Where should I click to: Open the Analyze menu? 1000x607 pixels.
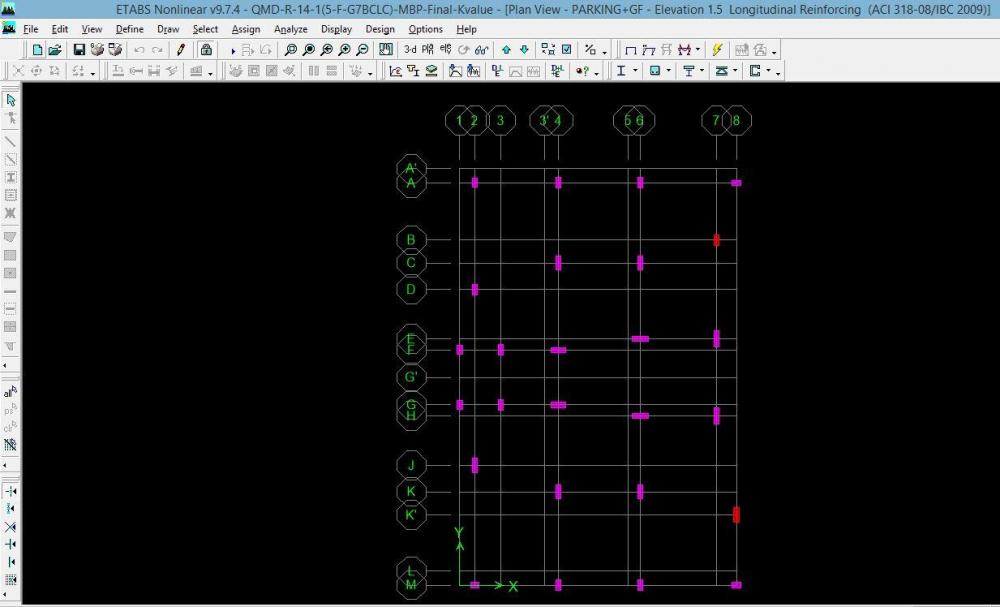[x=291, y=29]
